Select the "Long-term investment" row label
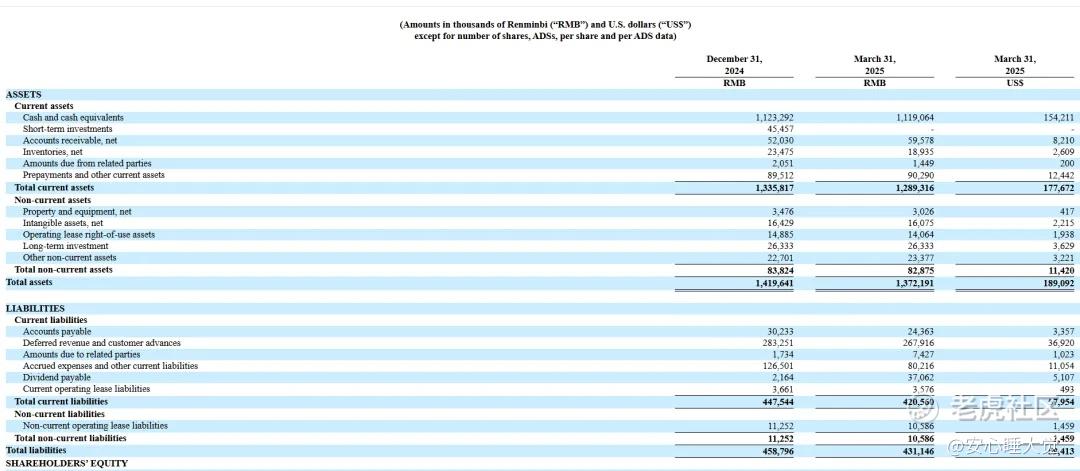 pos(65,246)
